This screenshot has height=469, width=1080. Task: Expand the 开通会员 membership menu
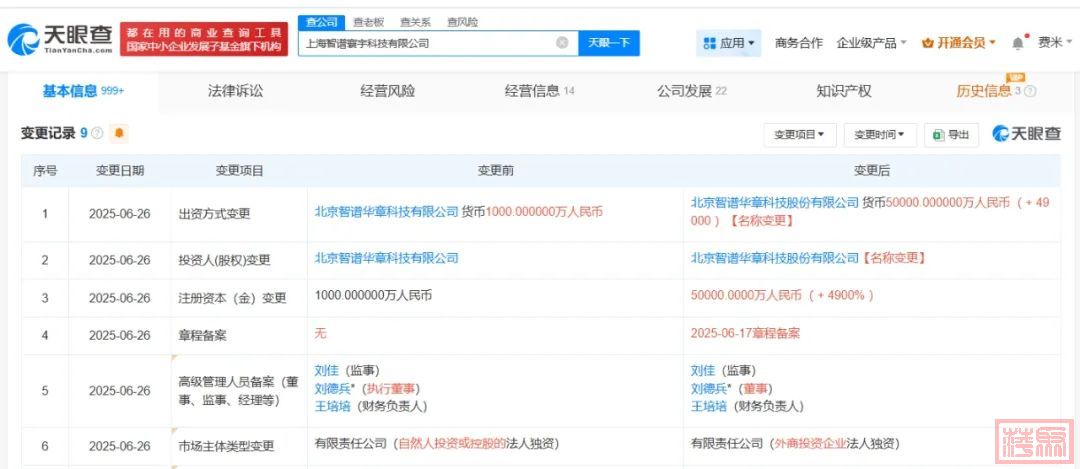pos(958,43)
